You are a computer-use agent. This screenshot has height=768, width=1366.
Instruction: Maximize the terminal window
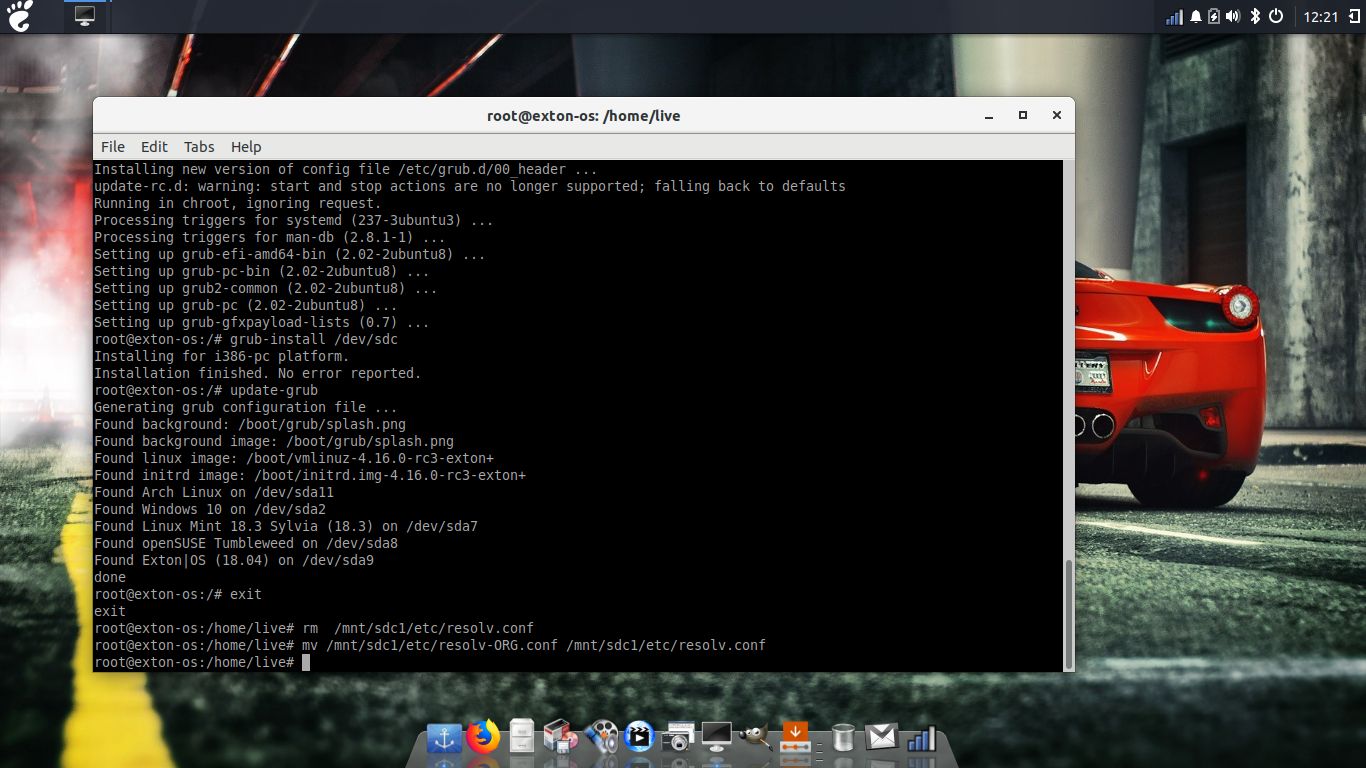coord(1022,116)
